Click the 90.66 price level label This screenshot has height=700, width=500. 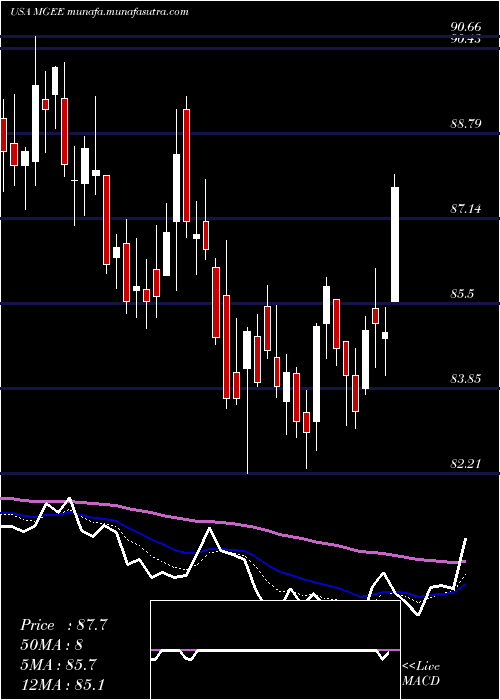(x=466, y=29)
